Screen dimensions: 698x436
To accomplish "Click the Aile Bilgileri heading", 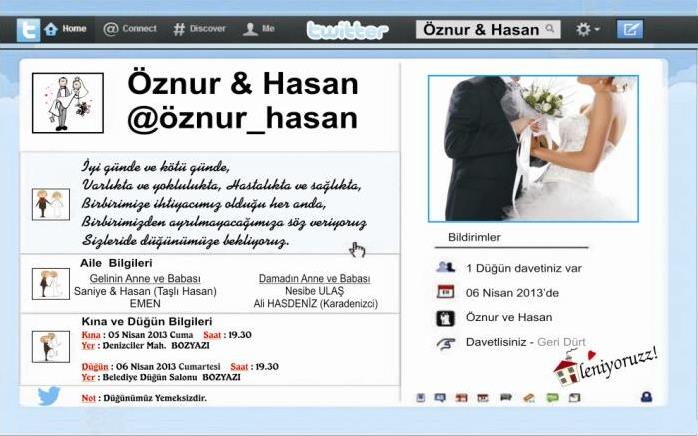I will (x=116, y=263).
